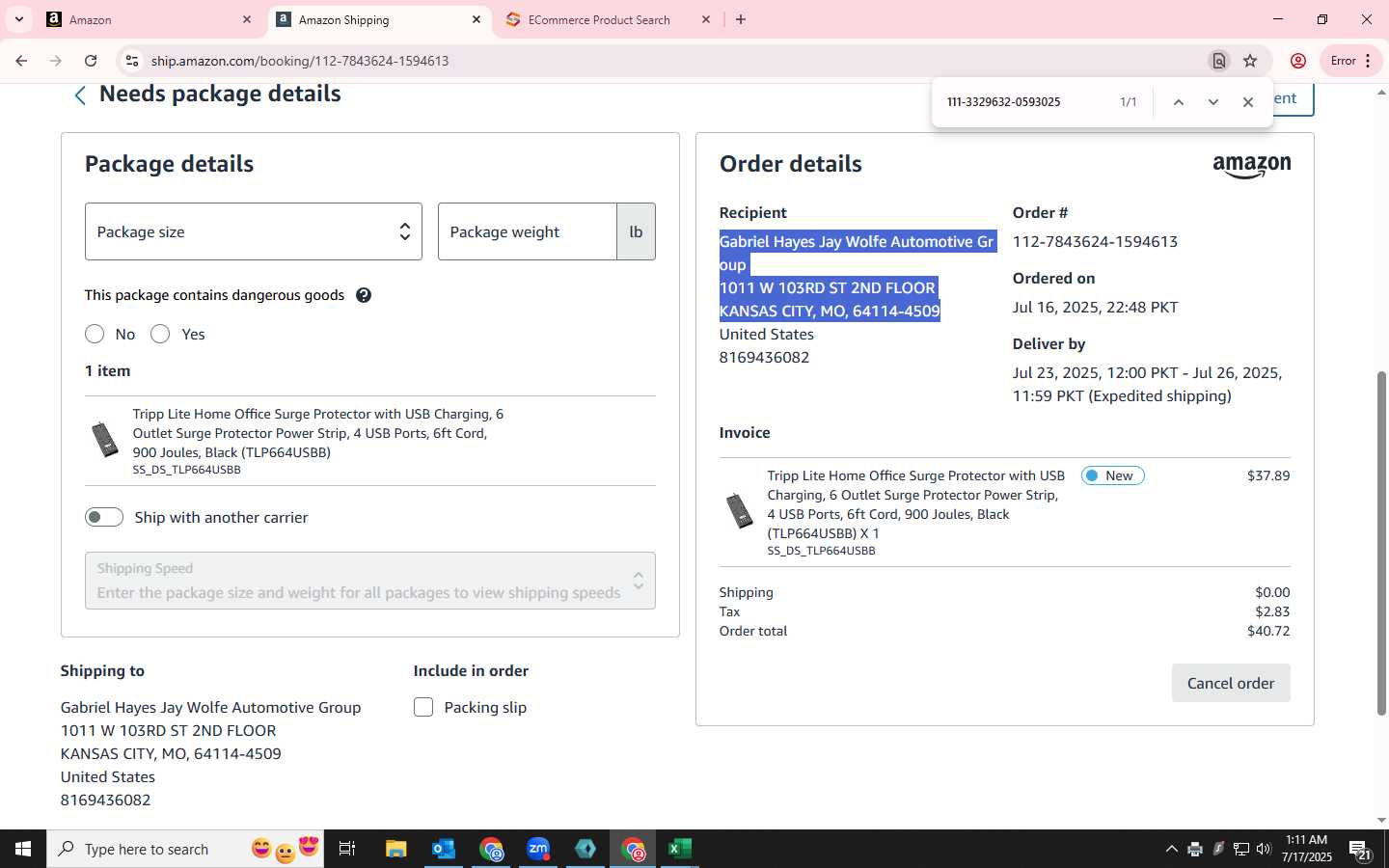Open the dangerous goods help icon
This screenshot has width=1389, height=868.
pyautogui.click(x=364, y=295)
